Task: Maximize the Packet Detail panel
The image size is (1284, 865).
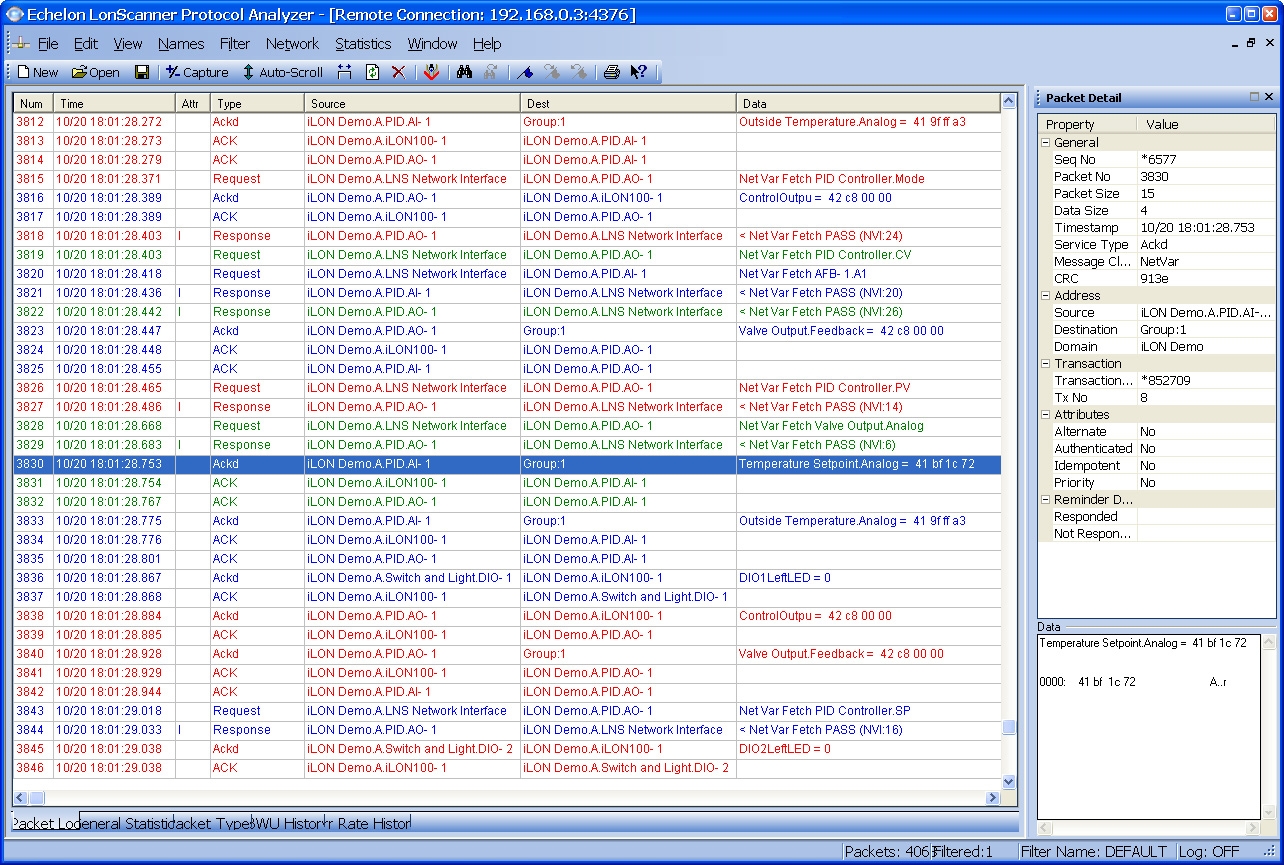Action: pos(1254,97)
